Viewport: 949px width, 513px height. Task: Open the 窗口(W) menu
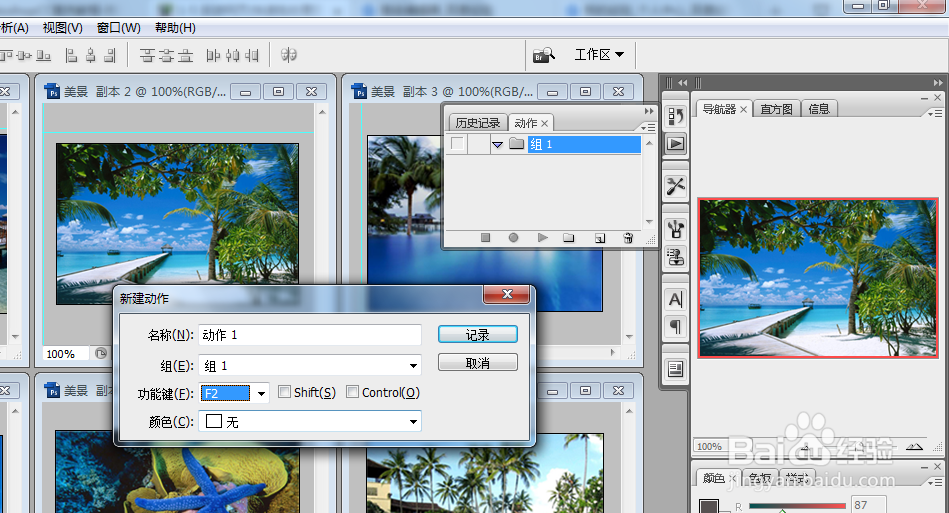(119, 28)
